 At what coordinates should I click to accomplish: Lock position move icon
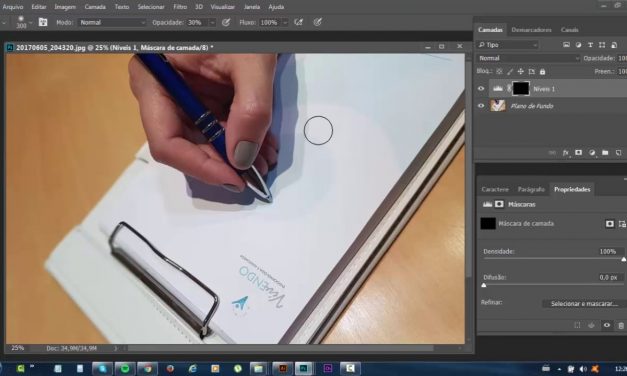click(521, 72)
